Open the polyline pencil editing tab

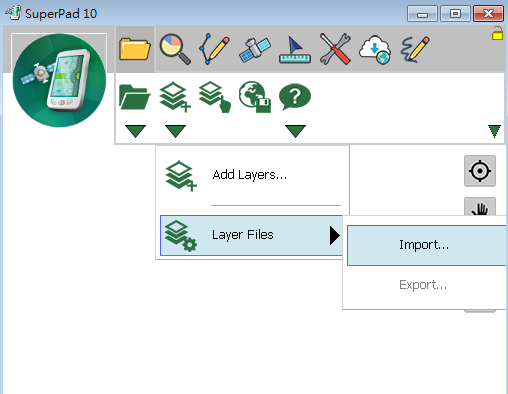point(215,49)
